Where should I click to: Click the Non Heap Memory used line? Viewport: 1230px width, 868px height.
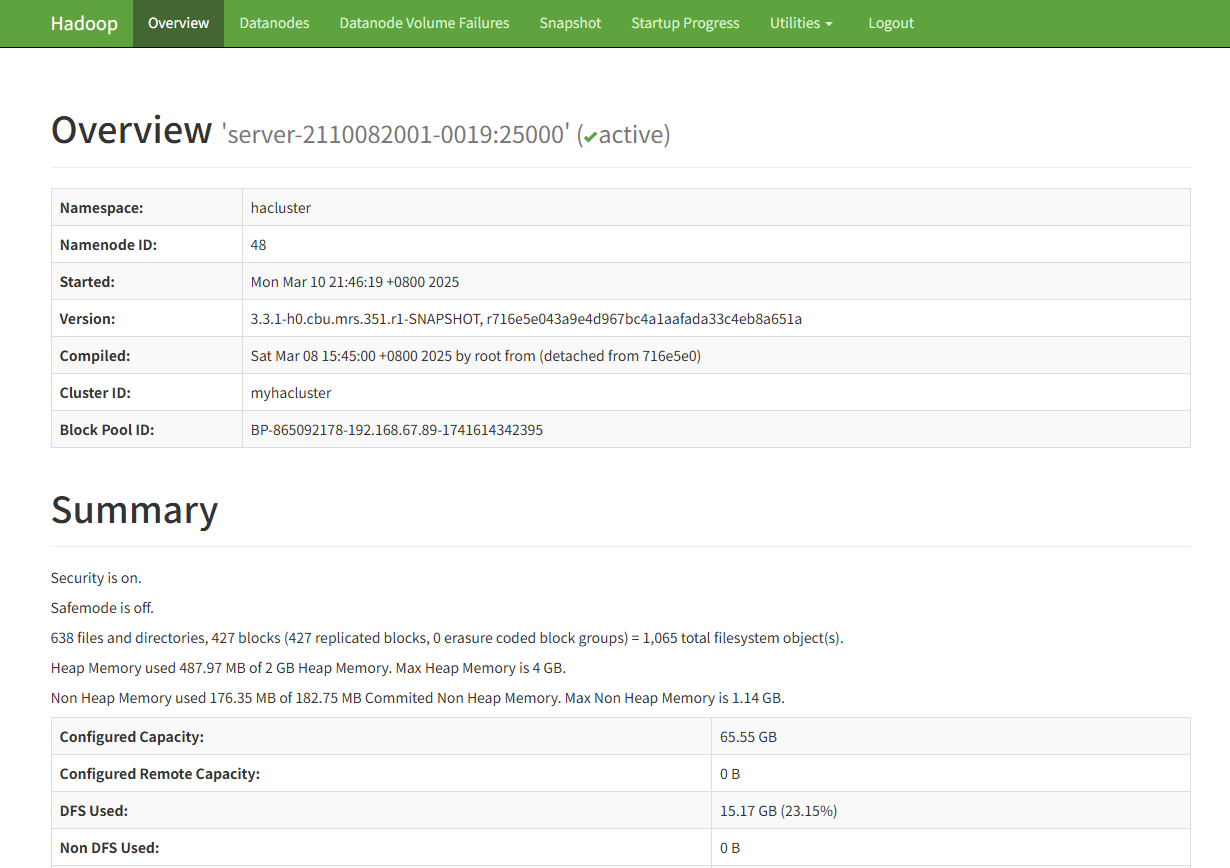coord(417,698)
